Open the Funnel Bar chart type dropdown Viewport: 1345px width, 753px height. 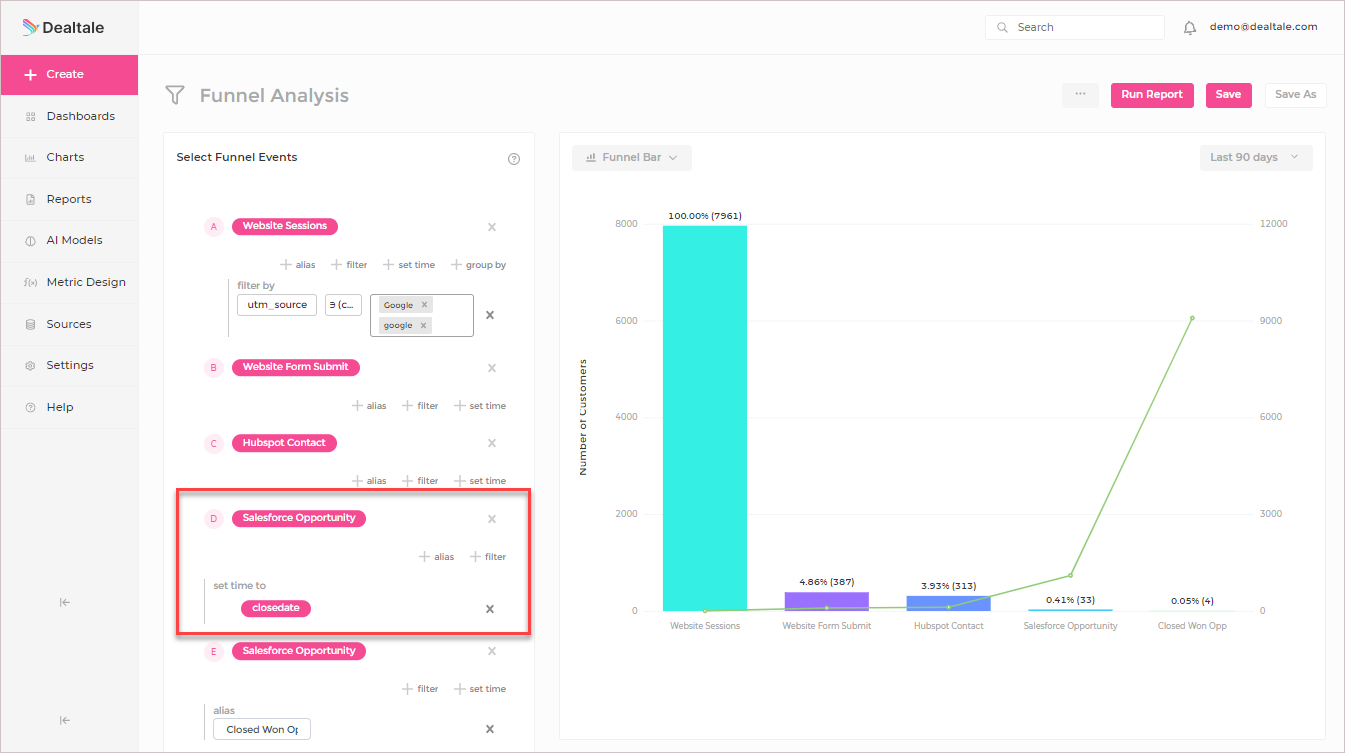(x=632, y=158)
